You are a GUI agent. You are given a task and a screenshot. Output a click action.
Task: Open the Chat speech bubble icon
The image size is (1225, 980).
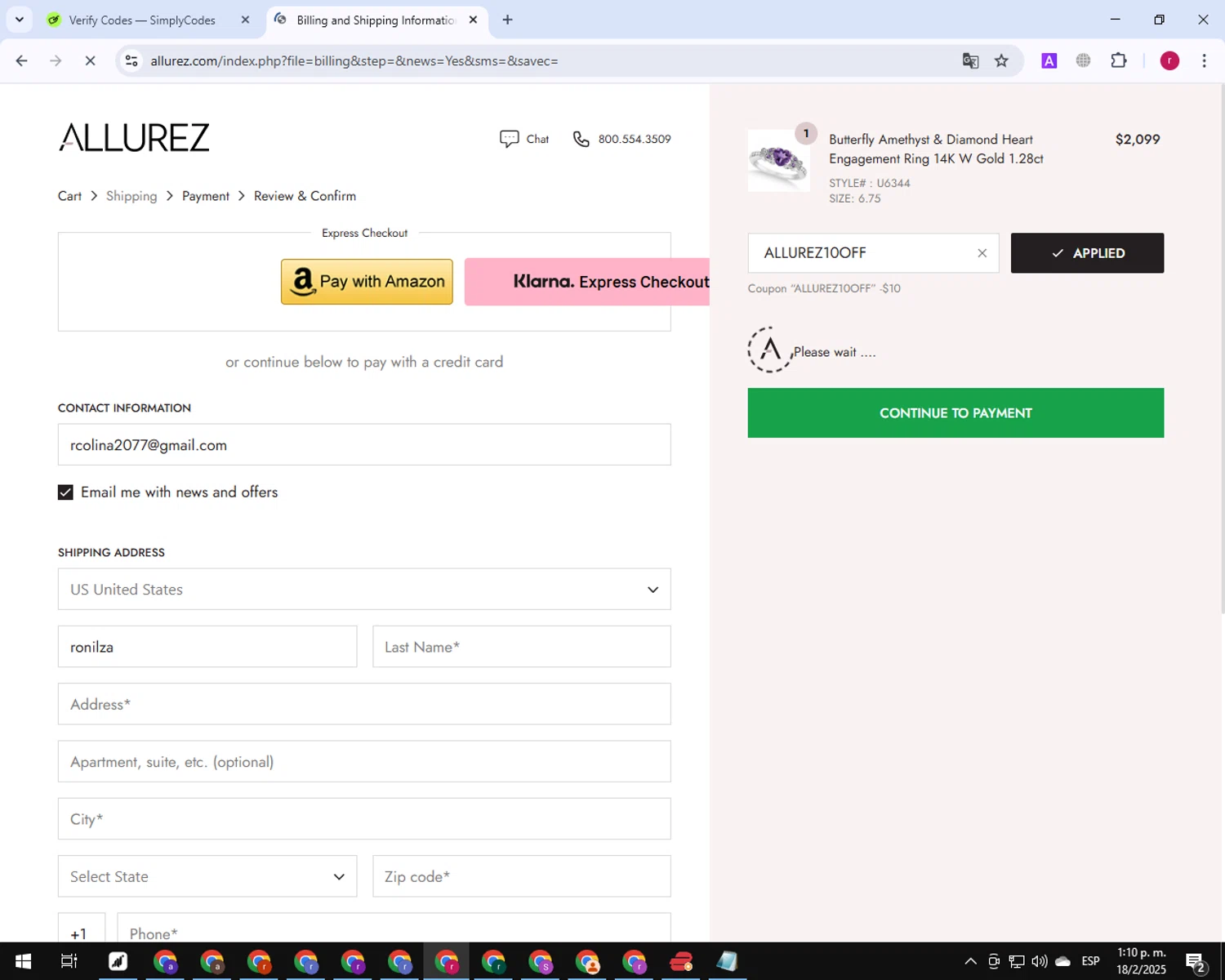coord(509,139)
